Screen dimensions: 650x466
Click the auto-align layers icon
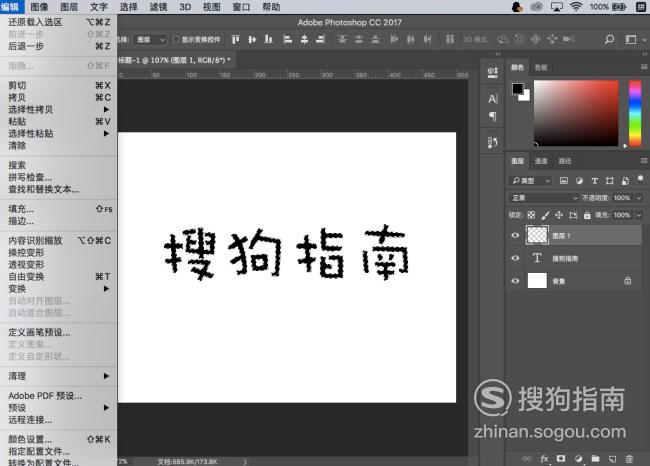click(x=450, y=39)
